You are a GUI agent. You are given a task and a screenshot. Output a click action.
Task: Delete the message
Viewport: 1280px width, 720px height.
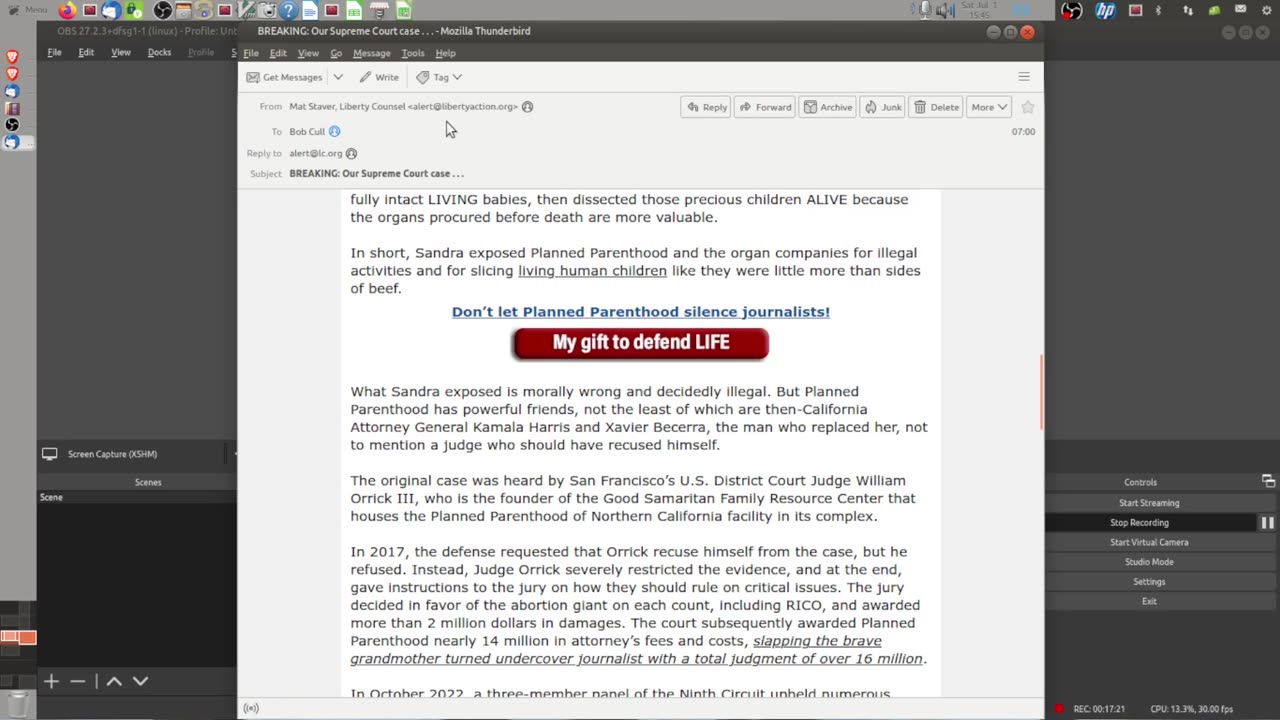click(936, 107)
